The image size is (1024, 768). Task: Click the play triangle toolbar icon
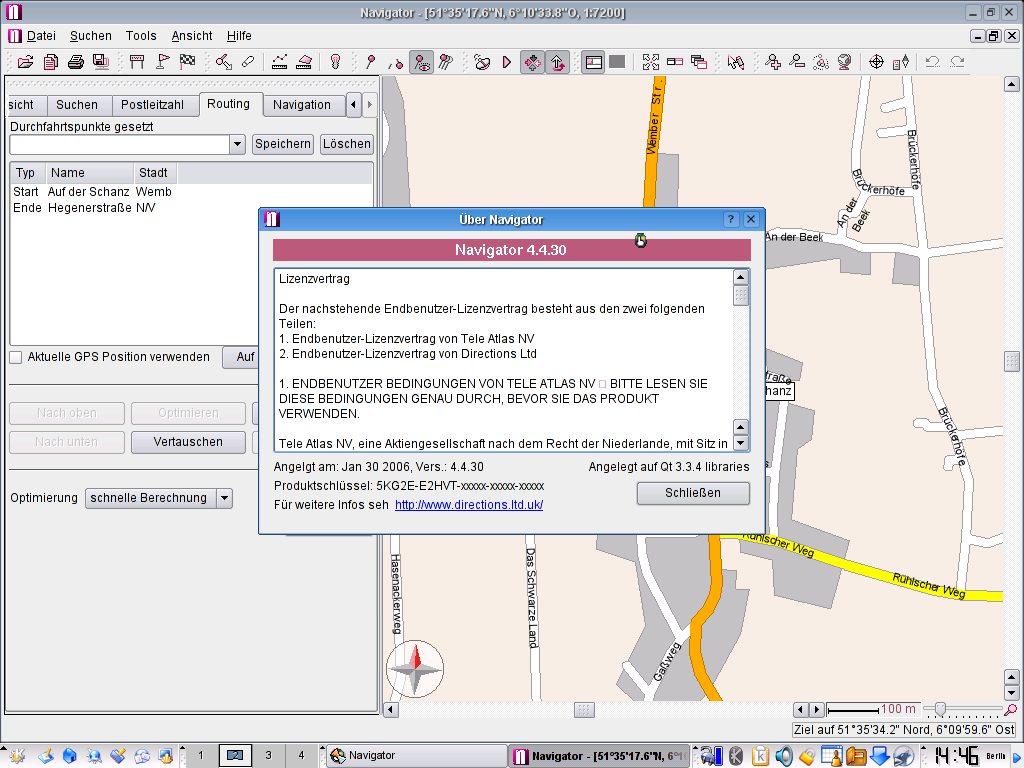click(x=507, y=62)
